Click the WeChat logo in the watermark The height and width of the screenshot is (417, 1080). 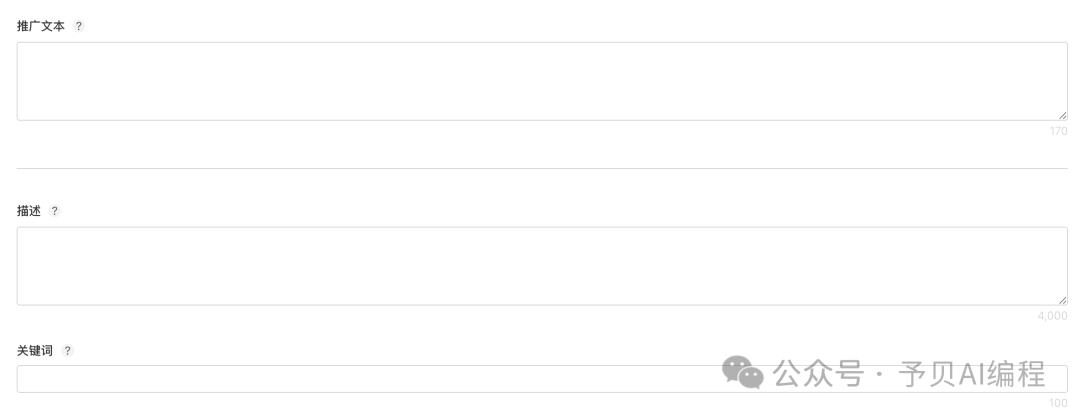[x=742, y=373]
